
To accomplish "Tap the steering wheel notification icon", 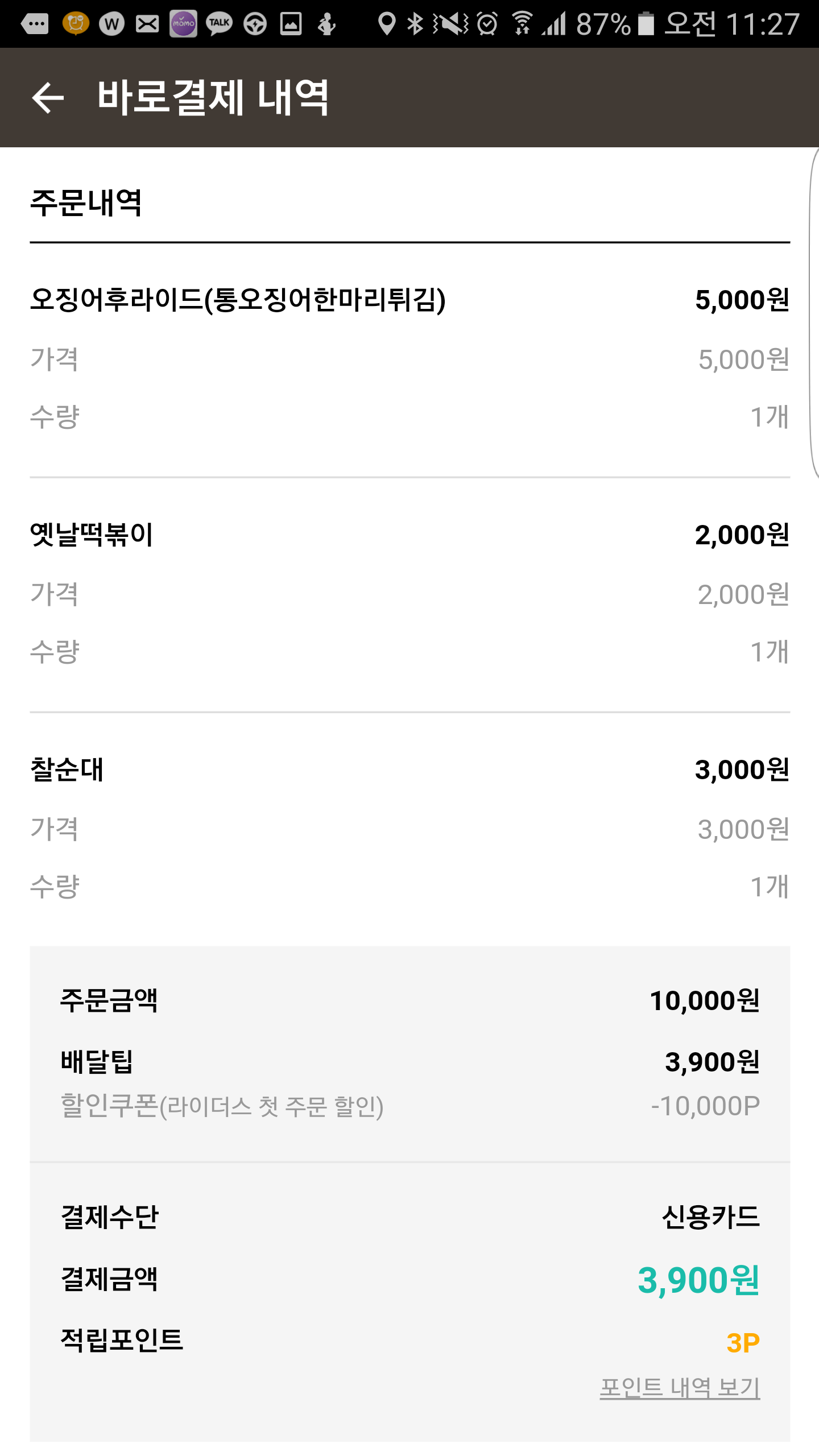I will click(x=255, y=24).
